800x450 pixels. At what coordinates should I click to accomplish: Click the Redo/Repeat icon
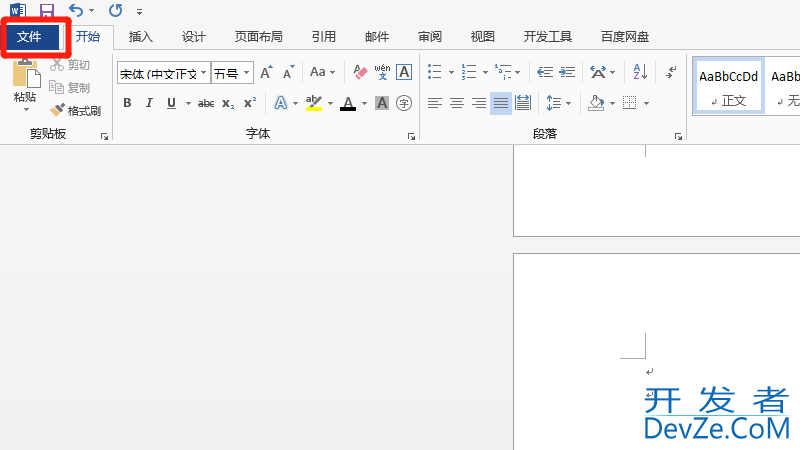(x=115, y=10)
